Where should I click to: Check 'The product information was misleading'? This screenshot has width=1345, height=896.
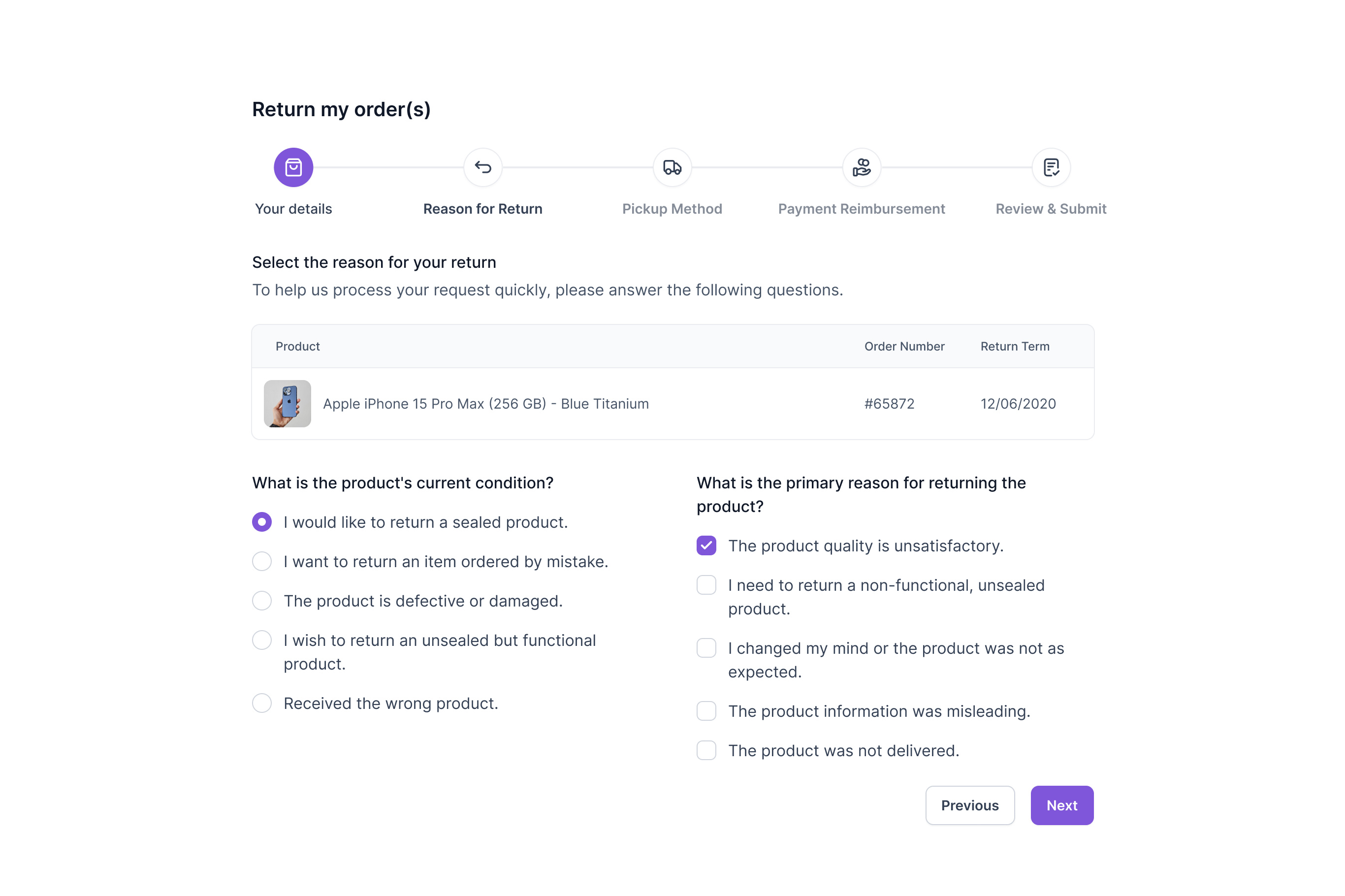pyautogui.click(x=706, y=711)
